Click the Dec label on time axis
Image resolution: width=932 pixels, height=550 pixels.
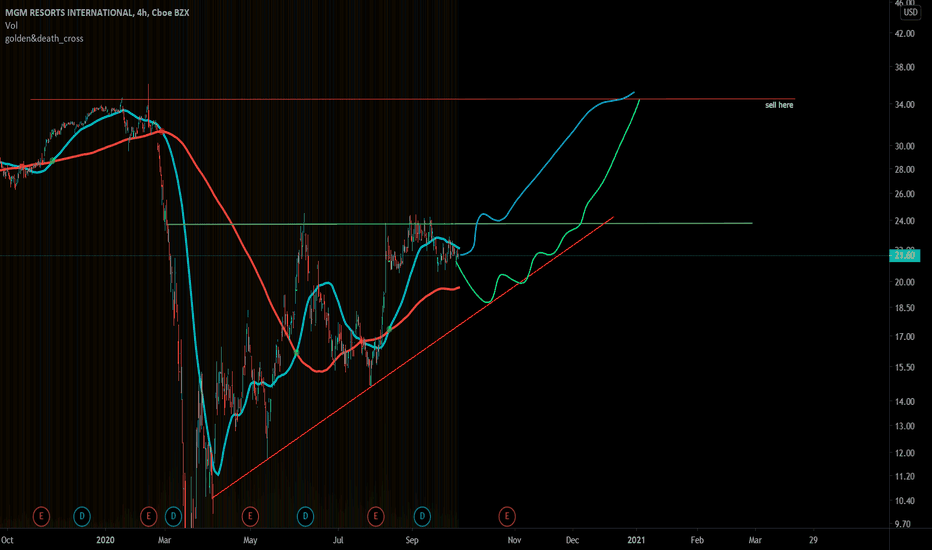pos(572,540)
